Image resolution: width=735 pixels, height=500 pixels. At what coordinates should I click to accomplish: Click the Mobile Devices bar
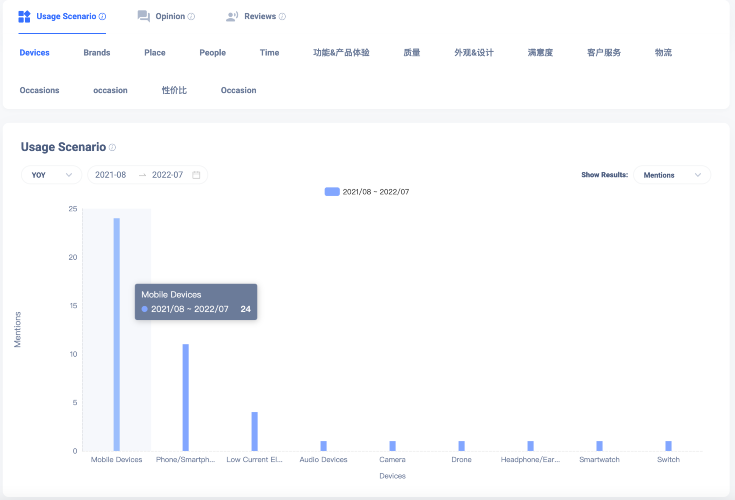click(117, 334)
